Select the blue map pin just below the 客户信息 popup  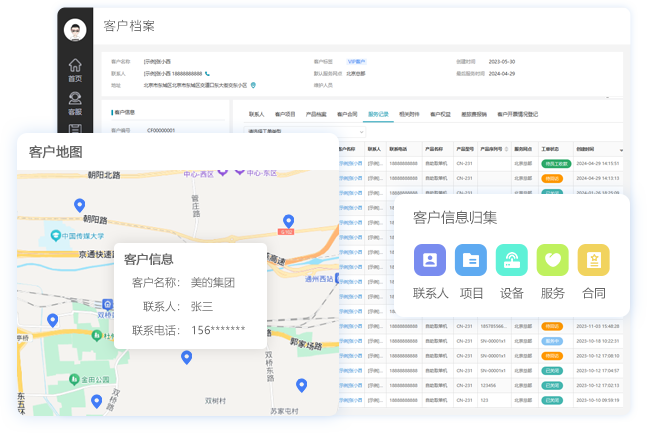click(x=187, y=357)
